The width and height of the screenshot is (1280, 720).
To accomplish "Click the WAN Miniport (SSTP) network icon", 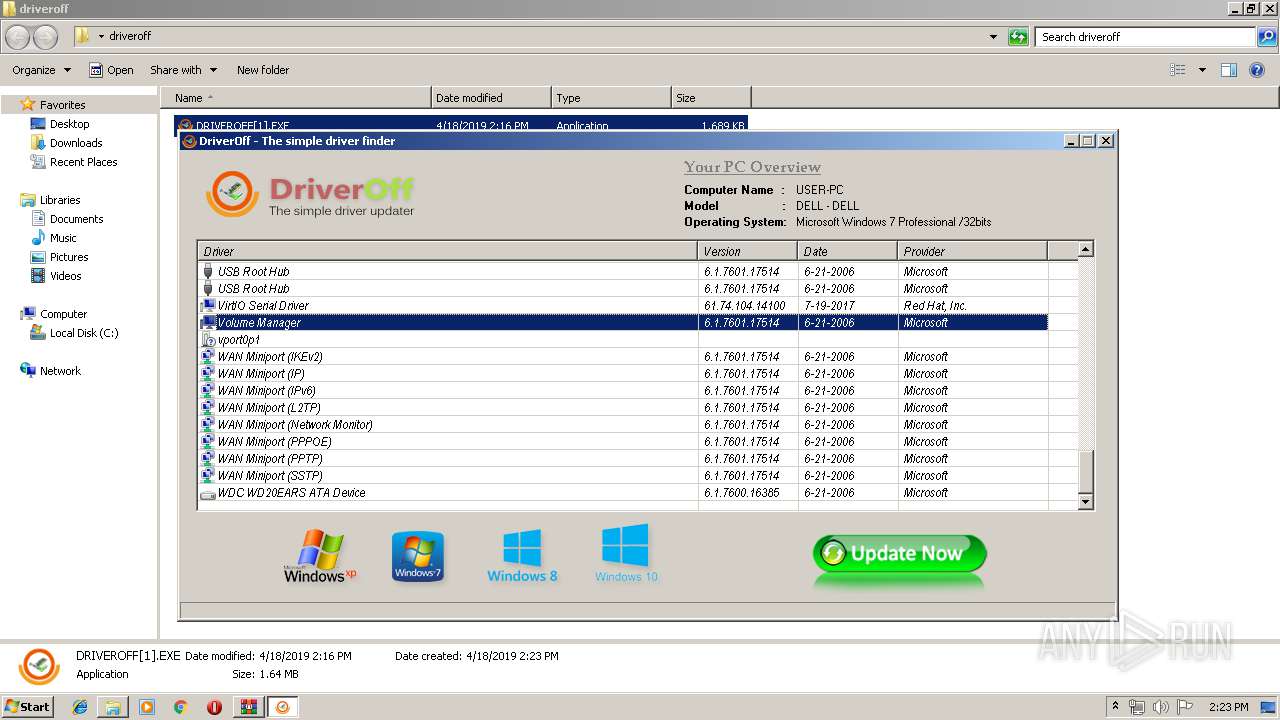I will pyautogui.click(x=208, y=476).
